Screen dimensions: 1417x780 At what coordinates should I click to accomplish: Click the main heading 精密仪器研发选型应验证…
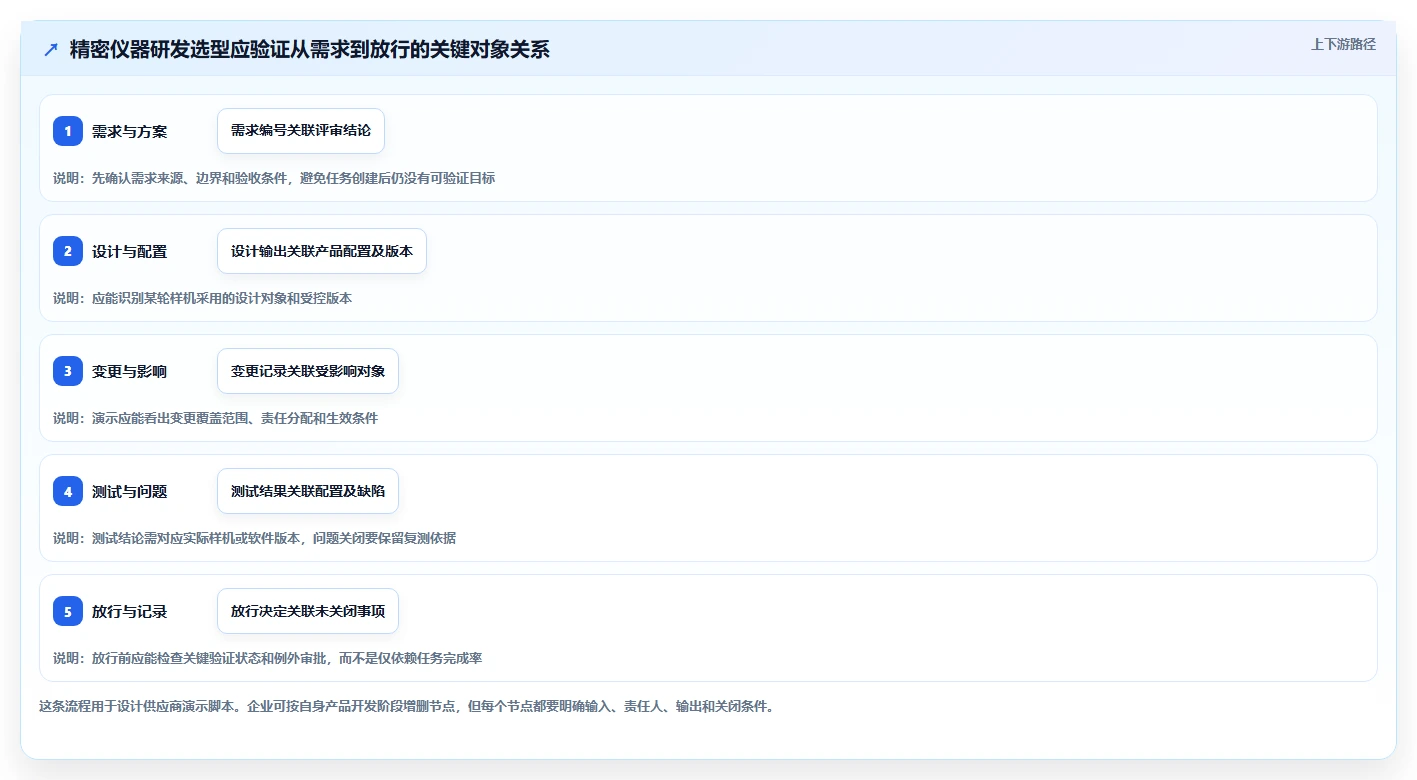click(x=310, y=50)
